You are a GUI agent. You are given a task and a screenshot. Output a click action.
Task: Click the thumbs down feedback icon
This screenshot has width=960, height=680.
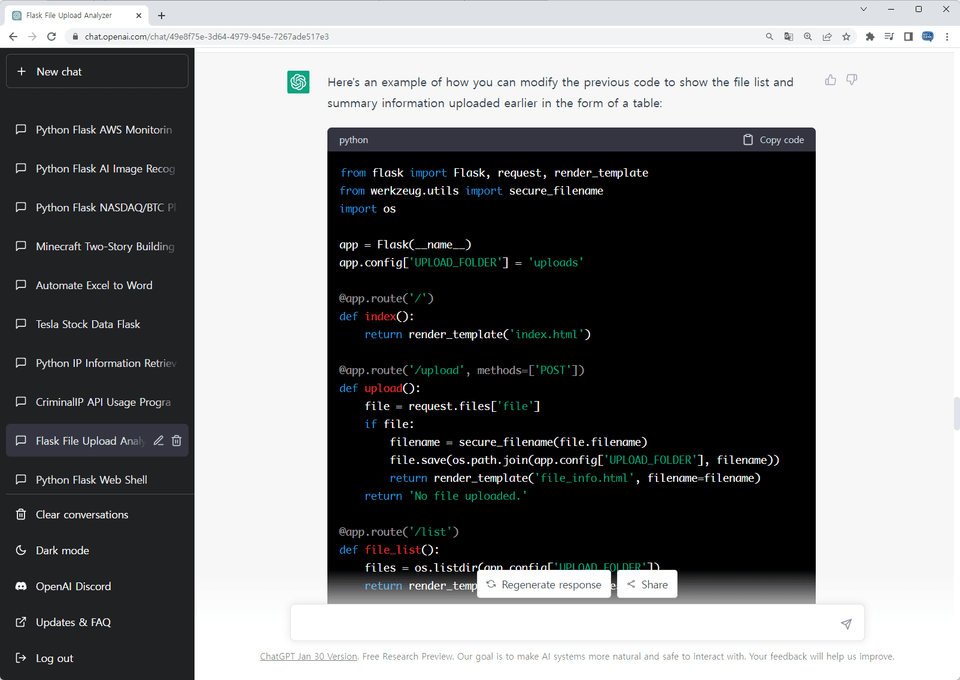(x=852, y=80)
